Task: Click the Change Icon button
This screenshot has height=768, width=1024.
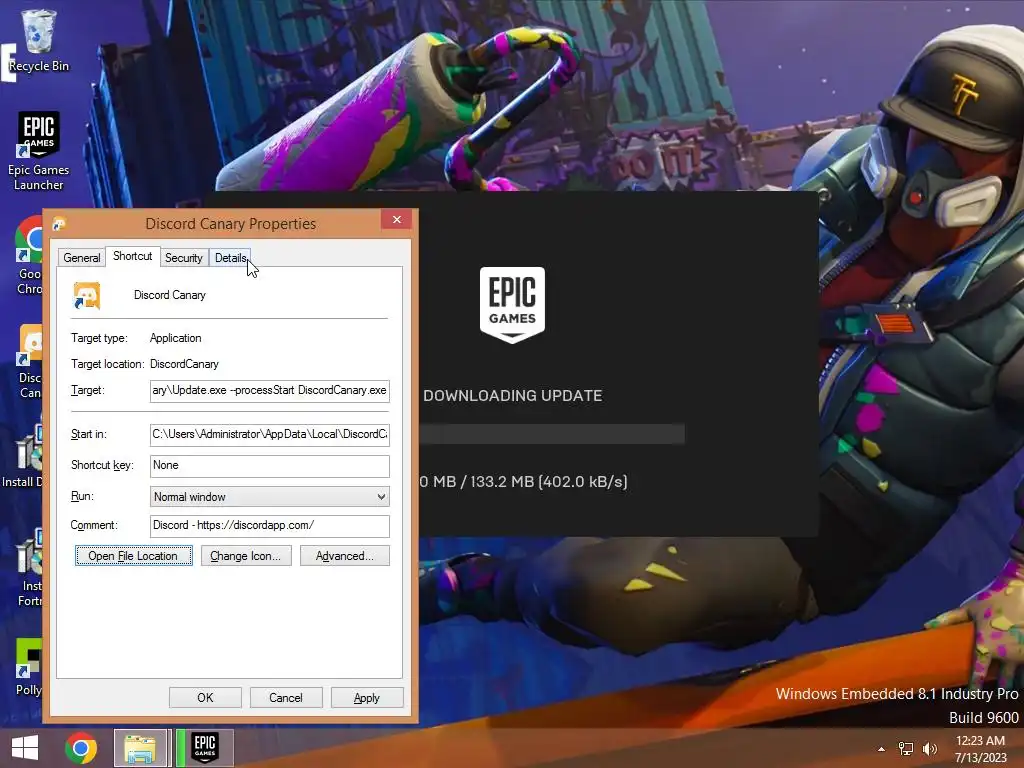Action: tap(246, 556)
